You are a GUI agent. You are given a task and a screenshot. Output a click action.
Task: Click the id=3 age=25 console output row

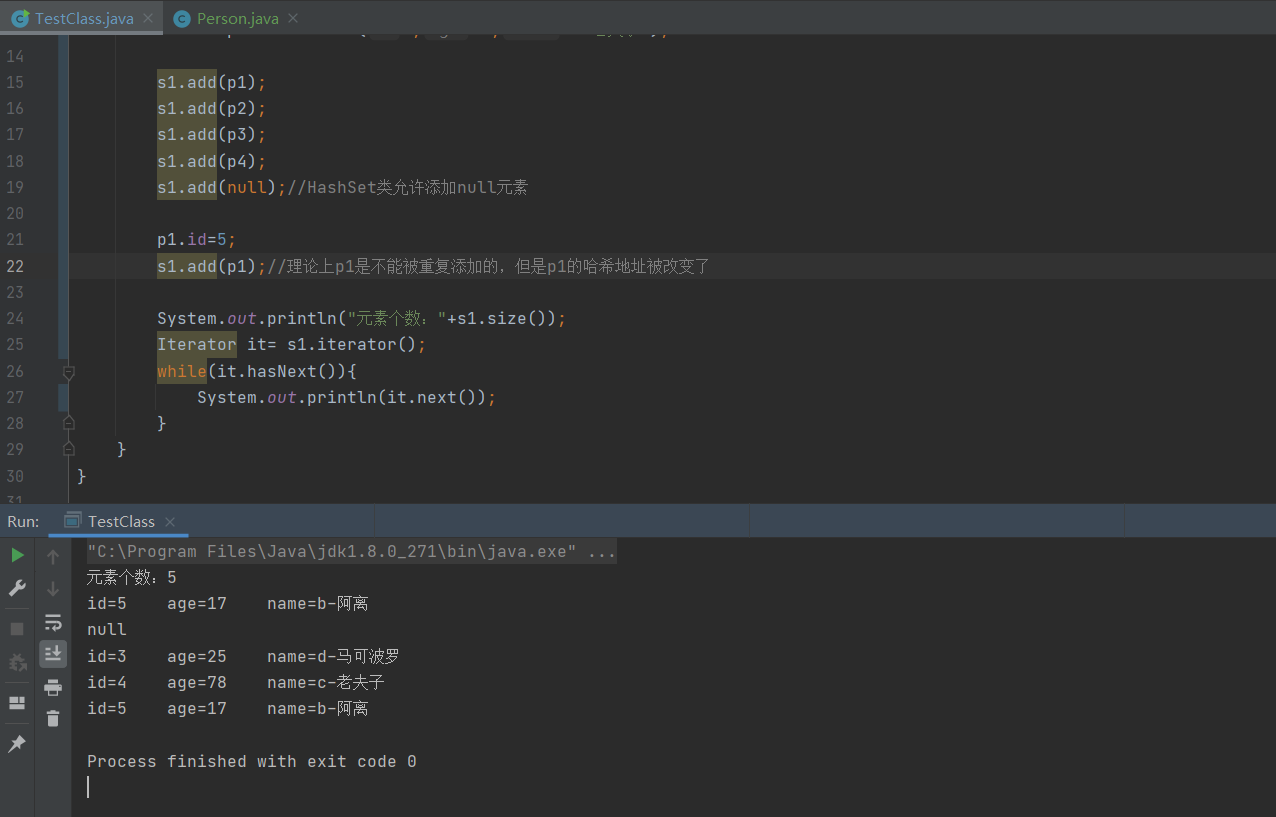243,656
